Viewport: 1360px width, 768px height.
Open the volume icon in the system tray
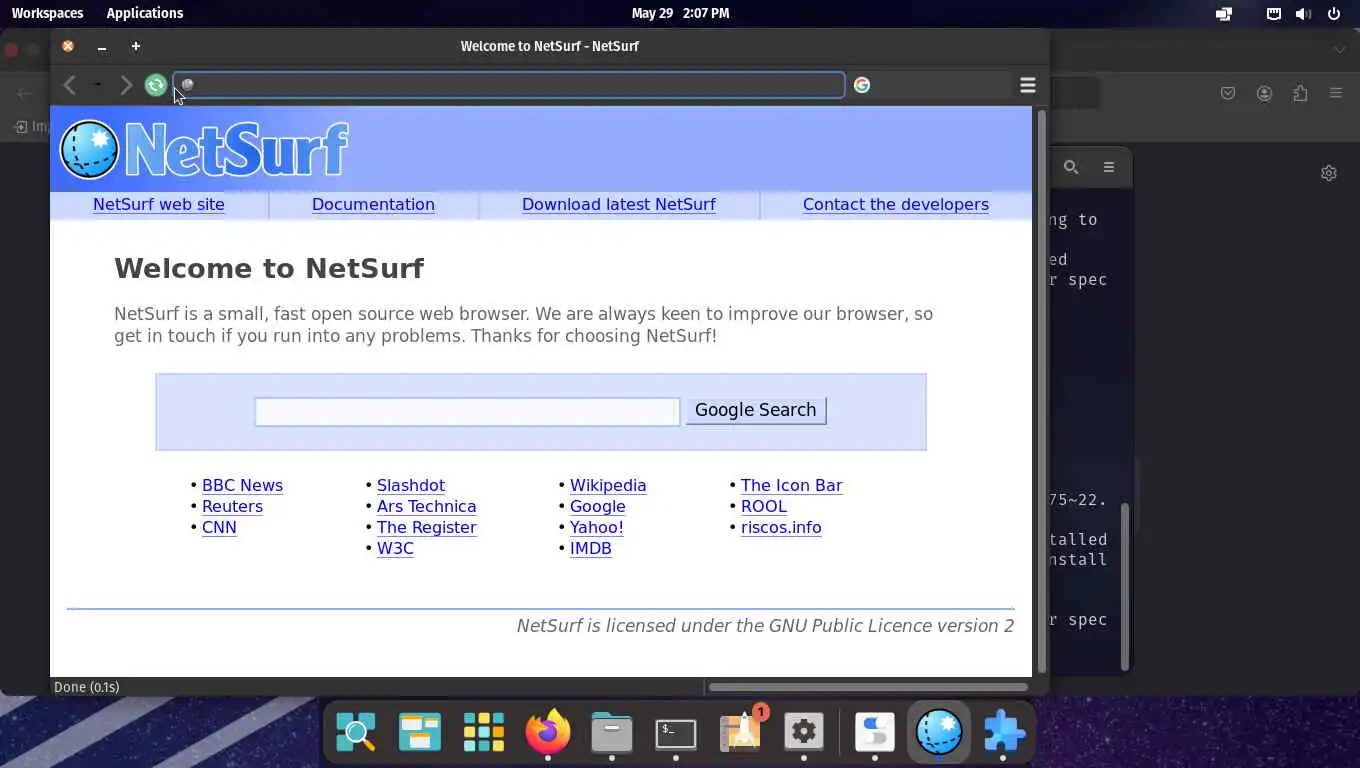[1303, 14]
